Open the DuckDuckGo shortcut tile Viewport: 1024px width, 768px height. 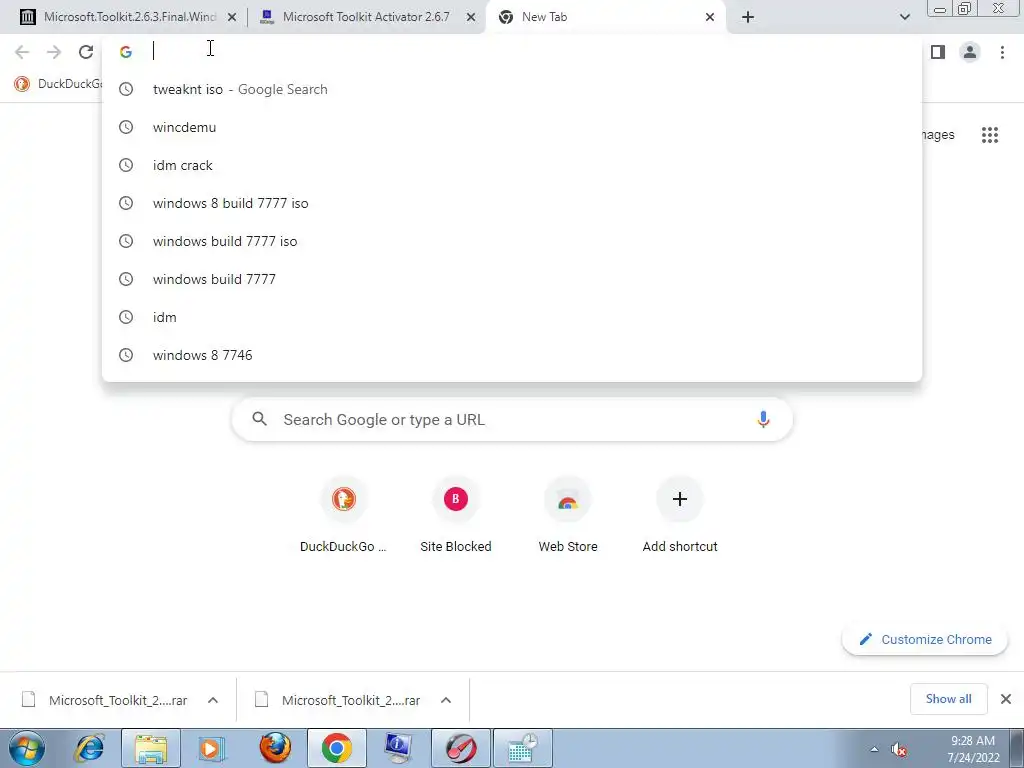coord(344,516)
